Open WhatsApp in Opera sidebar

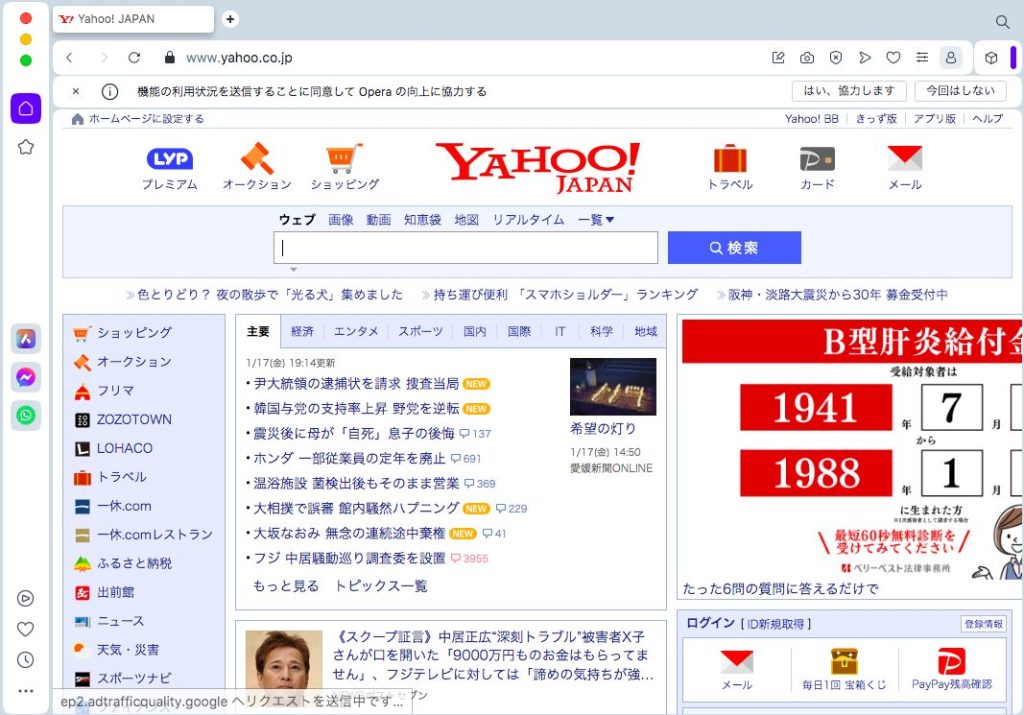click(x=25, y=415)
